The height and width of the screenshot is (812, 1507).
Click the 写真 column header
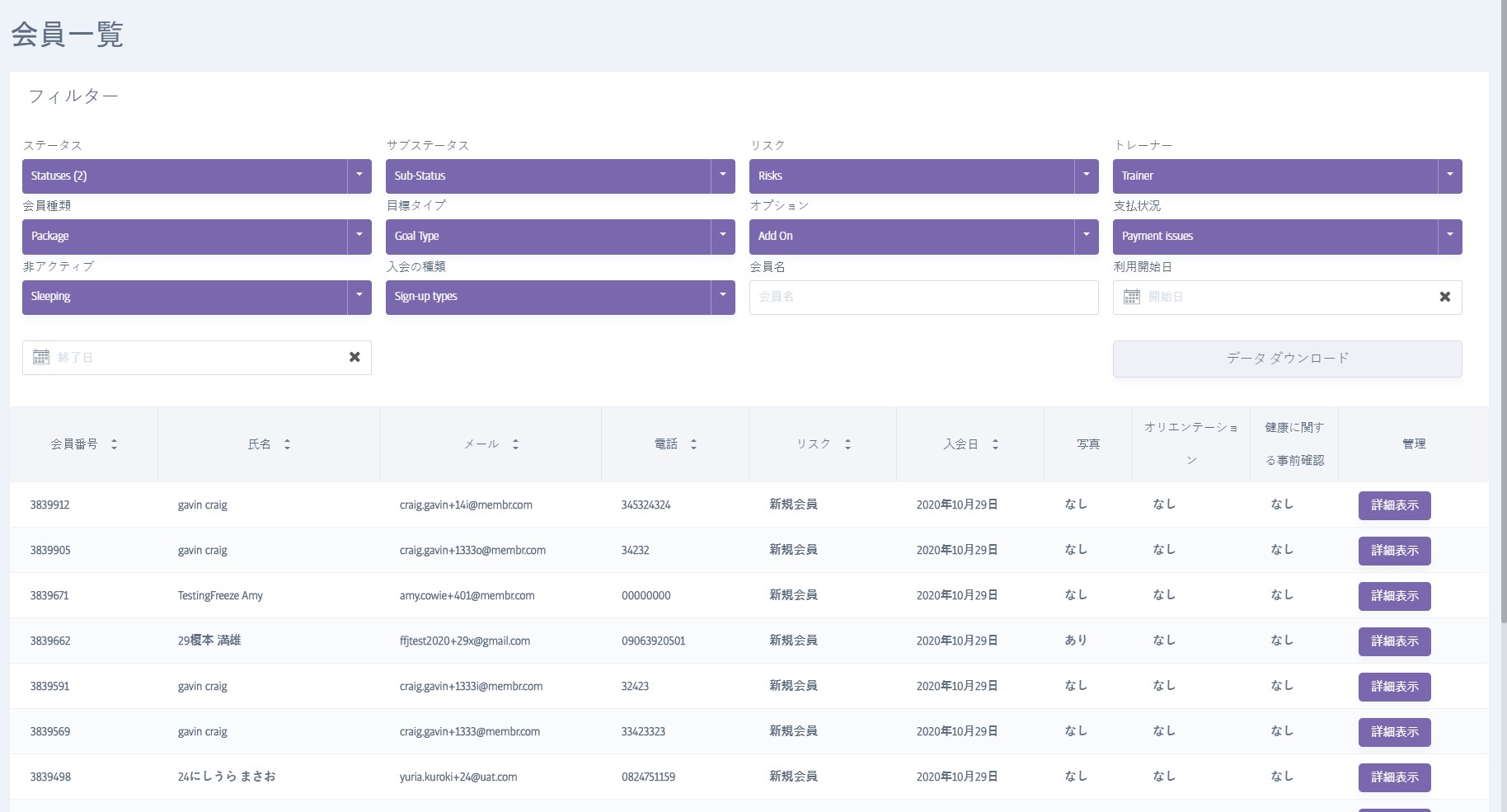(1087, 444)
